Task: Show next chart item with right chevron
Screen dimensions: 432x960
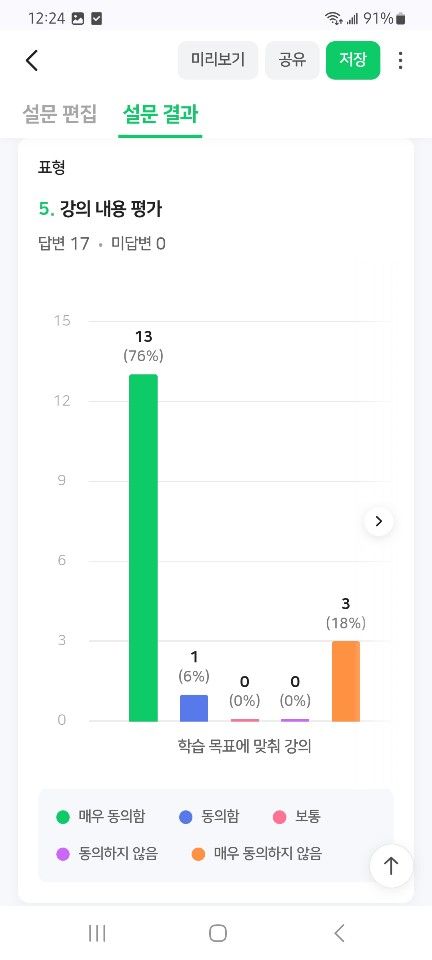Action: [379, 521]
